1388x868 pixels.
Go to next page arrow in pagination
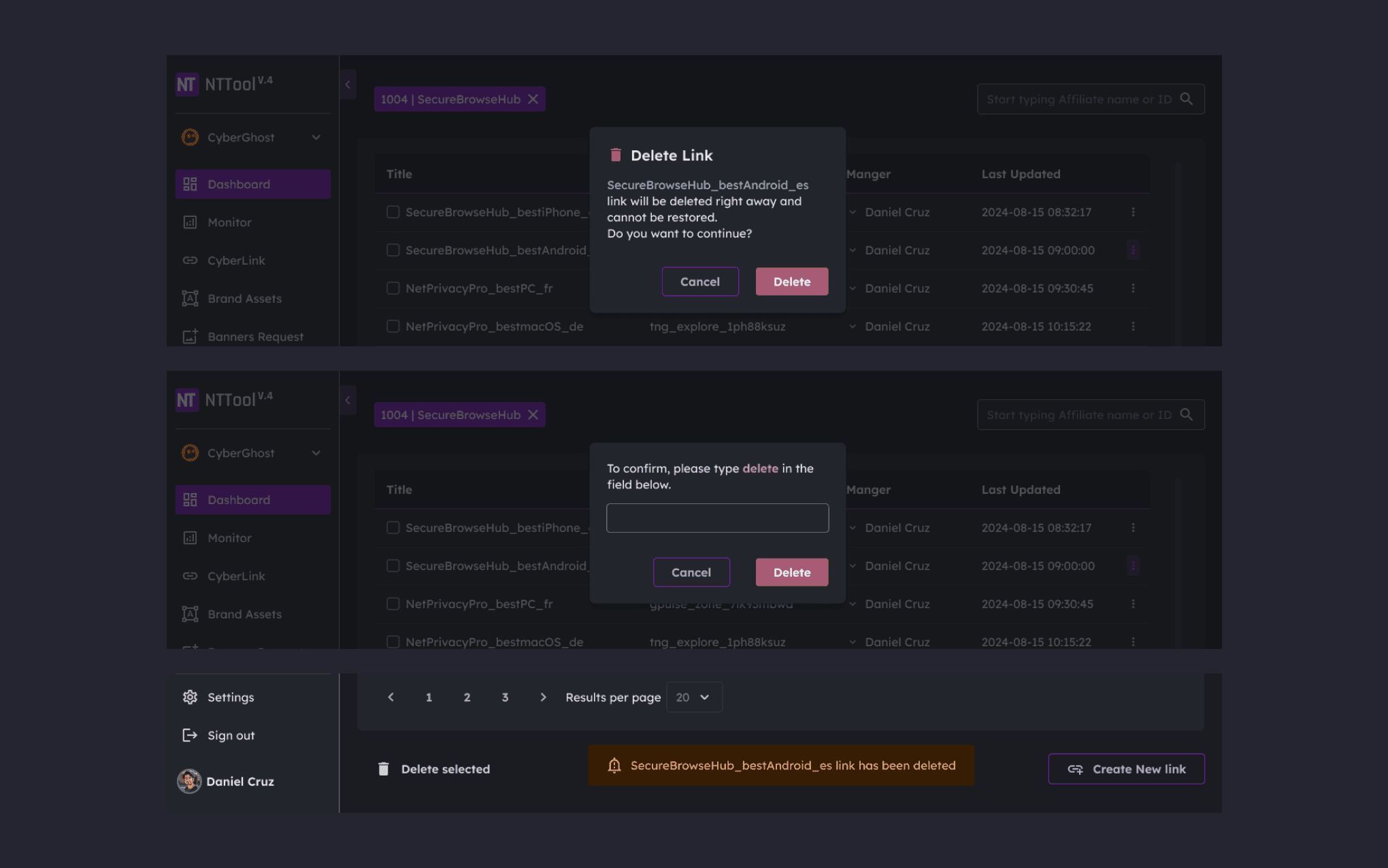[x=543, y=697]
